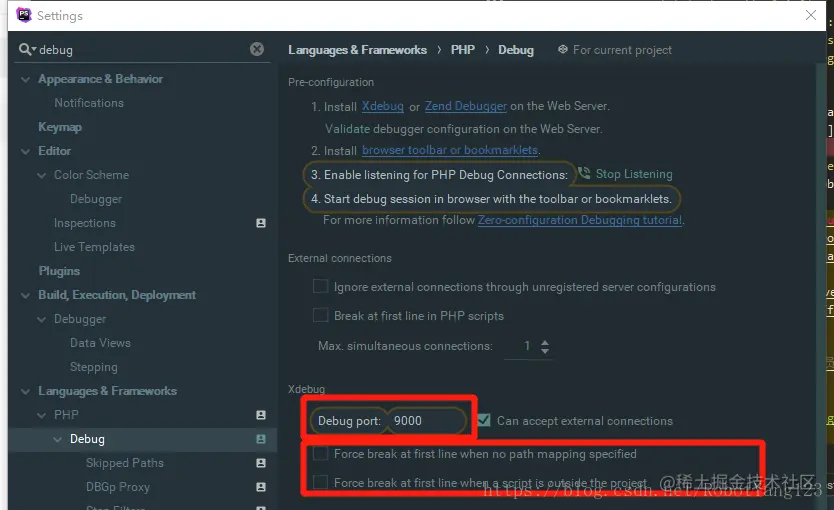Image resolution: width=834 pixels, height=510 pixels.
Task: Click the Pre-configuration heading
Action: point(331,82)
